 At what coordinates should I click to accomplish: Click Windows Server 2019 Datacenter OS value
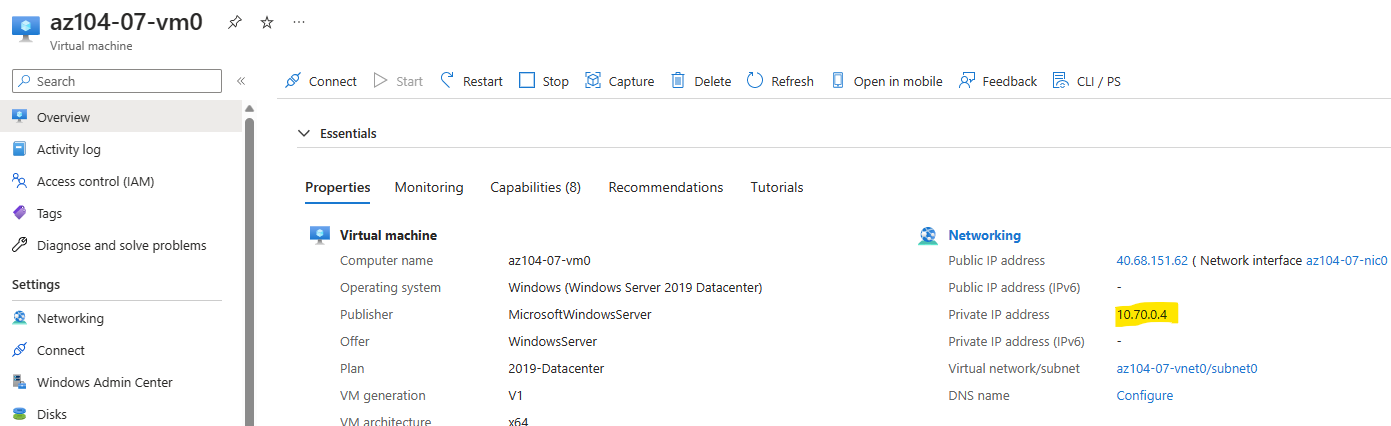coord(635,287)
